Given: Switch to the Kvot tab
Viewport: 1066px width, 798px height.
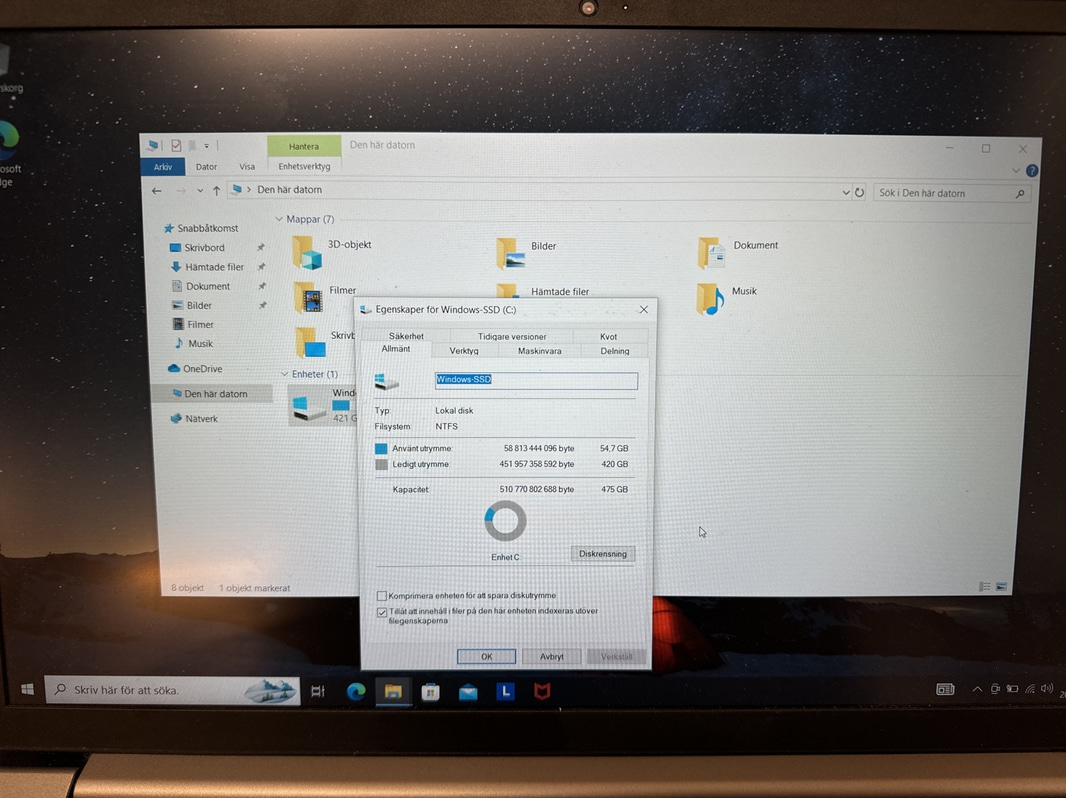Looking at the screenshot, I should tap(608, 336).
